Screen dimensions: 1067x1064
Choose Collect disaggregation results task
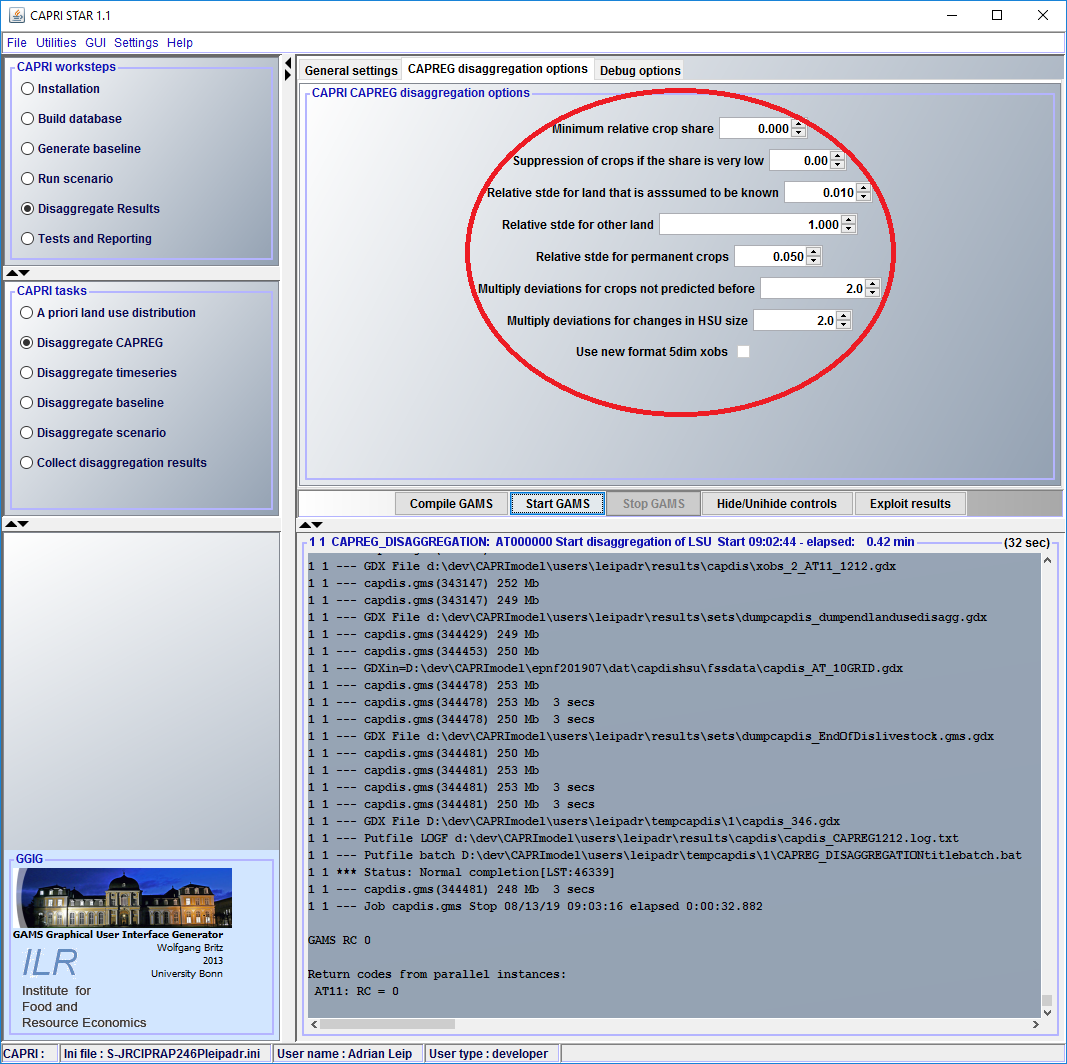click(28, 463)
